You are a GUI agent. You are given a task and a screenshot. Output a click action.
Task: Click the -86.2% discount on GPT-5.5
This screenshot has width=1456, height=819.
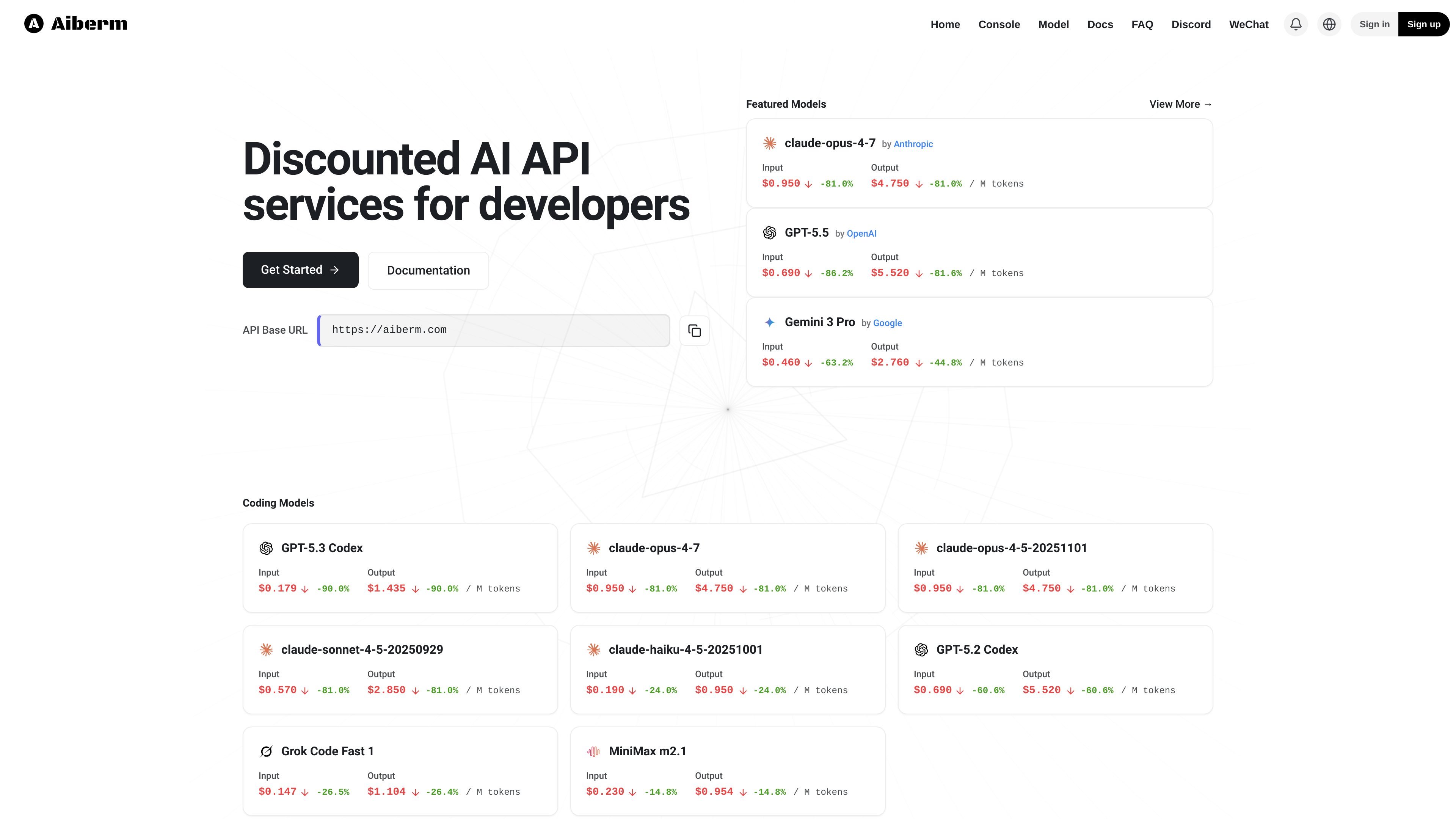coord(836,273)
